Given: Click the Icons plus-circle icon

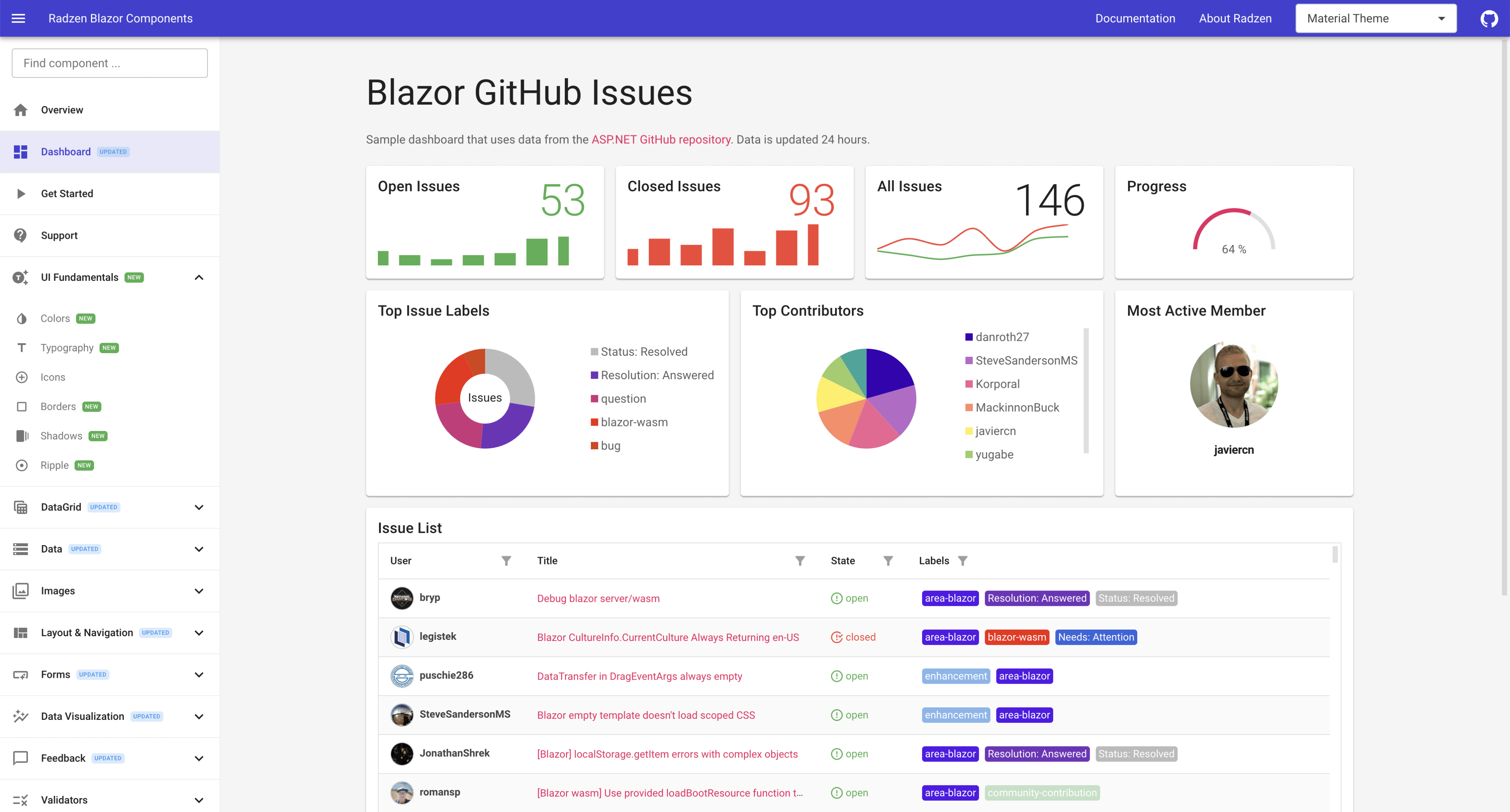Looking at the screenshot, I should pyautogui.click(x=22, y=377).
